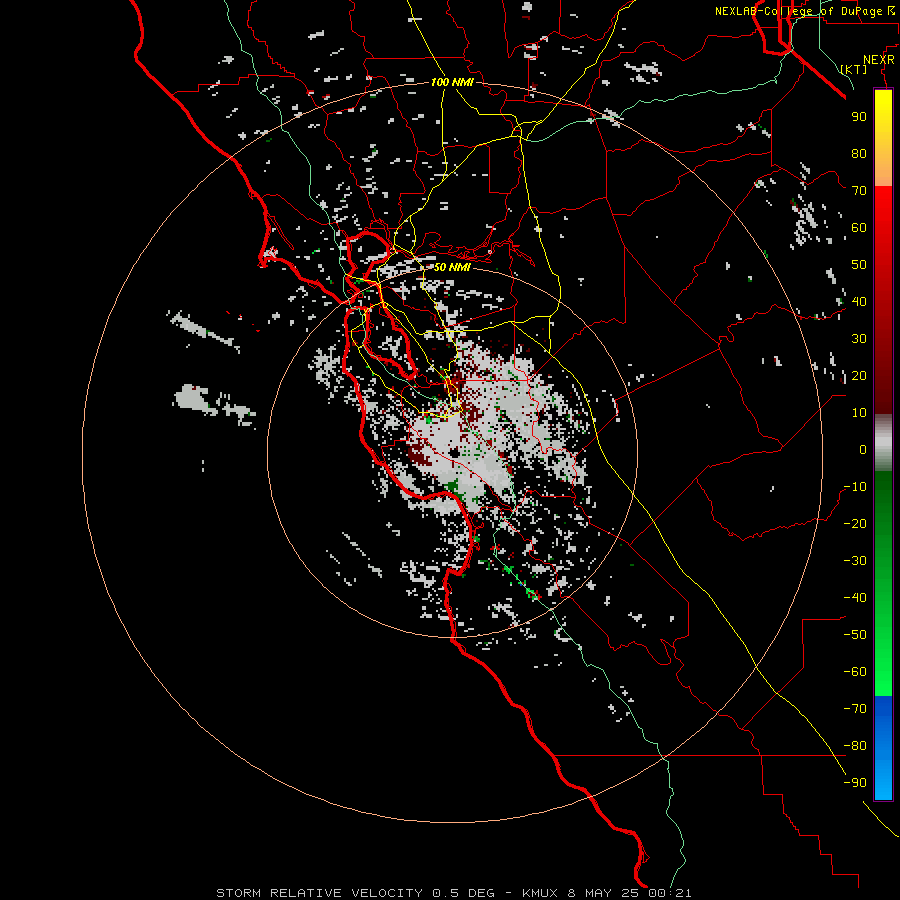Viewport: 900px width, 900px height.
Task: Click the -50 value on the velocity scale
Action: pyautogui.click(x=855, y=635)
